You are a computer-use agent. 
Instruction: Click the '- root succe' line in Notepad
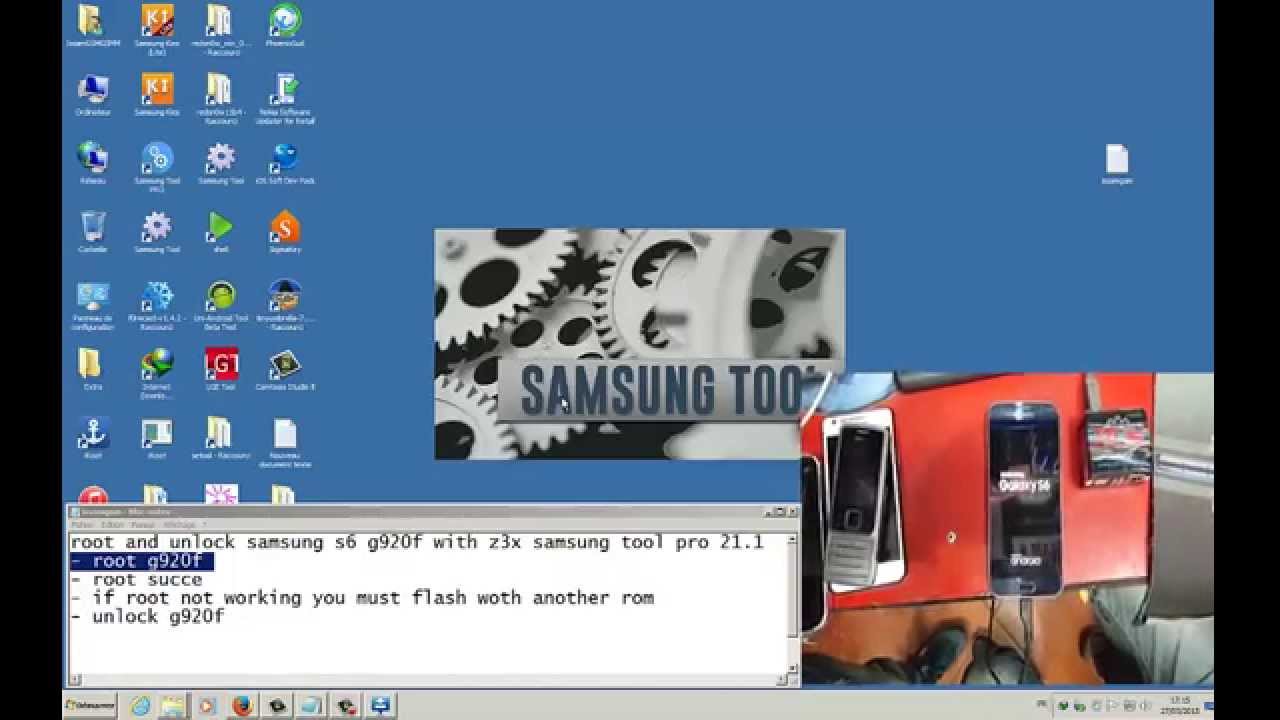click(136, 580)
